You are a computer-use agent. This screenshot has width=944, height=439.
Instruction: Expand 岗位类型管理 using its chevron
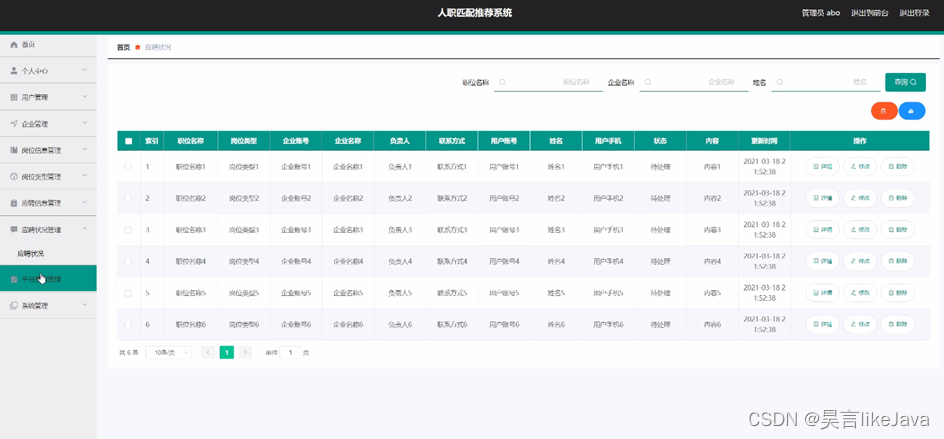click(85, 176)
